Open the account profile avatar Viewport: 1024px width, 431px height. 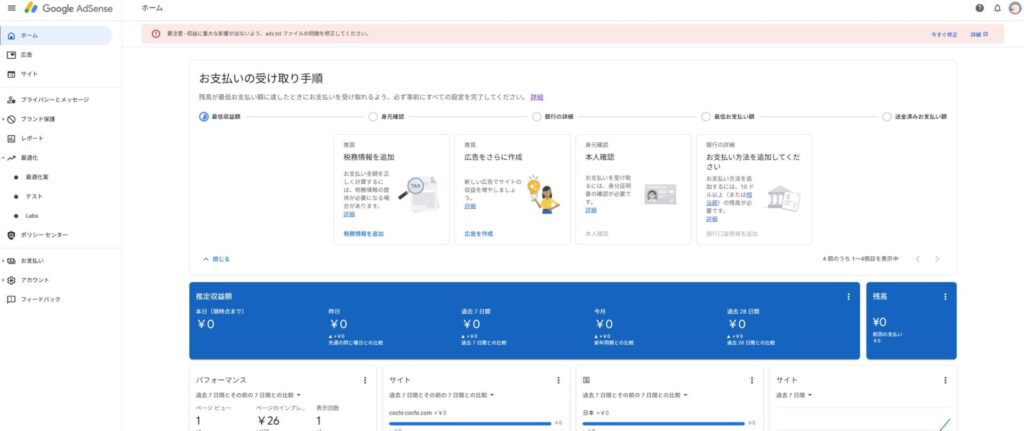tap(1014, 8)
